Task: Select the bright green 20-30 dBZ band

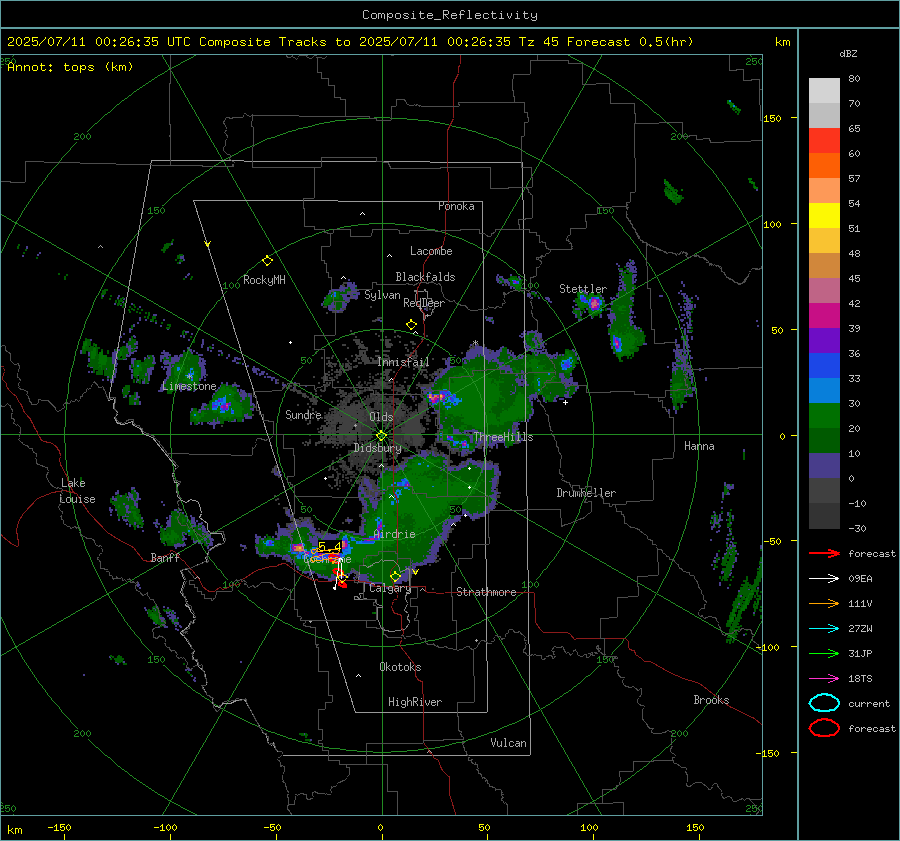Action: coord(824,416)
